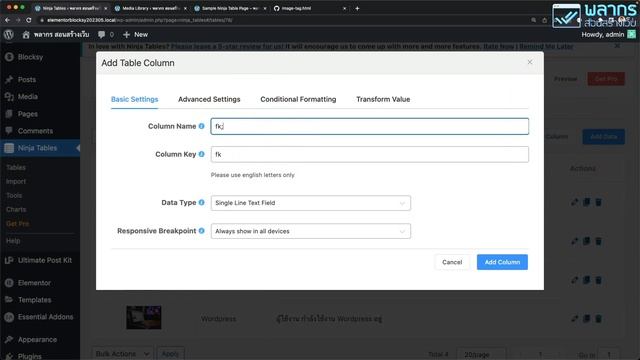The height and width of the screenshot is (360, 640).
Task: Switch to Transform Value tab
Action: point(383,99)
